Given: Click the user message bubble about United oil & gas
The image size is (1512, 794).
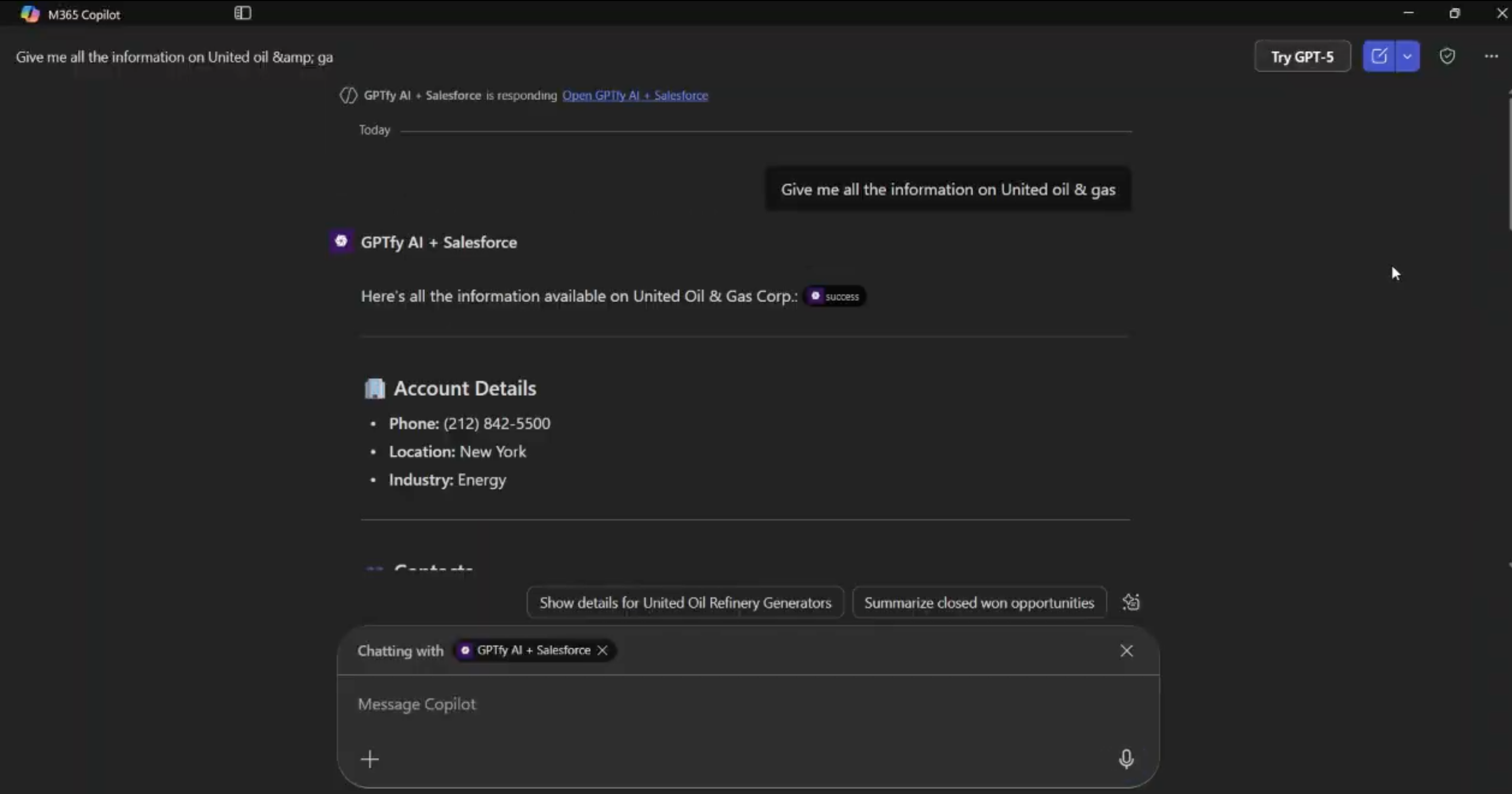Looking at the screenshot, I should (x=948, y=190).
